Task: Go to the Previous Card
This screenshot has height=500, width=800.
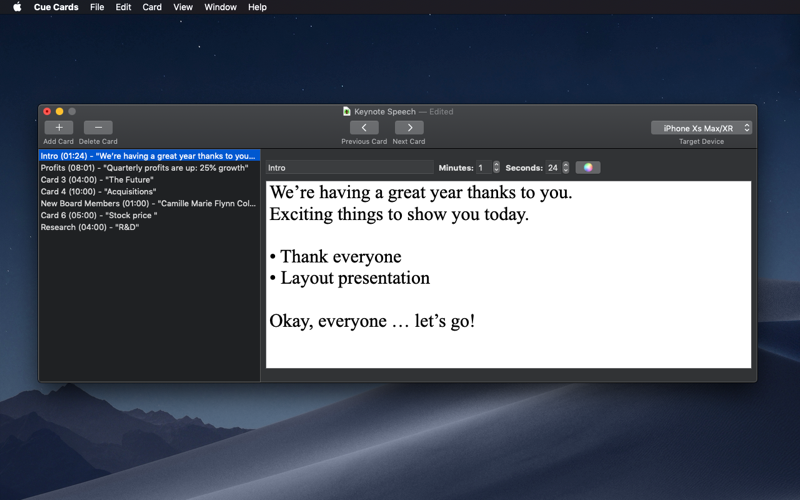Action: (x=364, y=128)
